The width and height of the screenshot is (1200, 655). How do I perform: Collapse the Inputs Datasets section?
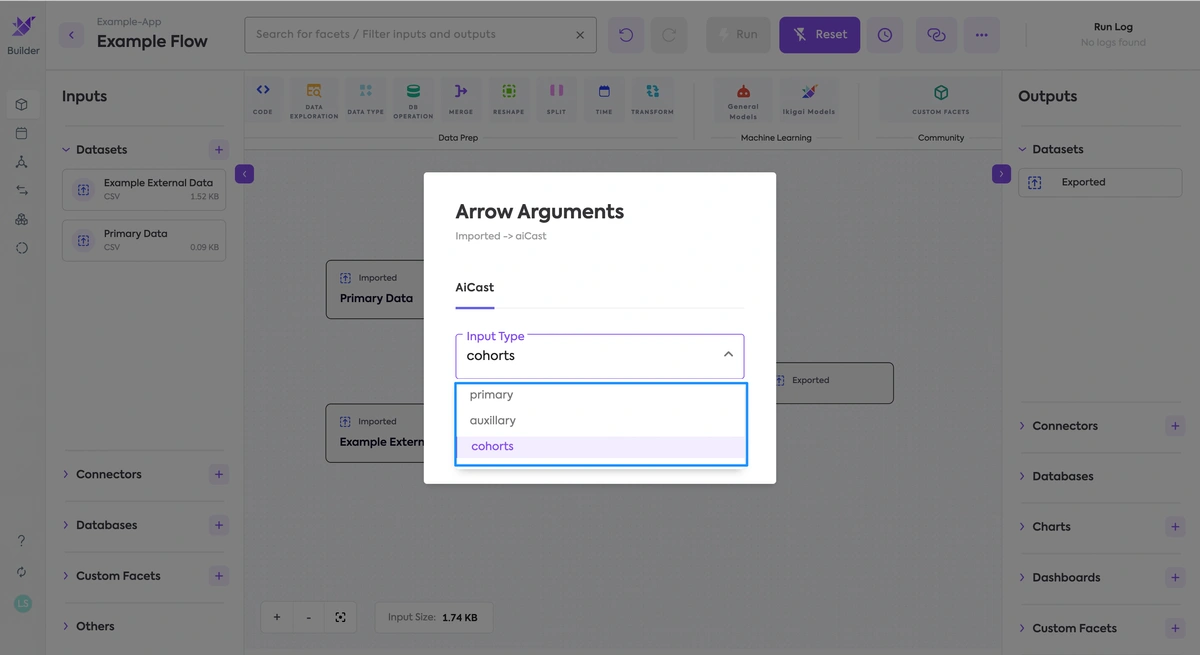[66, 150]
